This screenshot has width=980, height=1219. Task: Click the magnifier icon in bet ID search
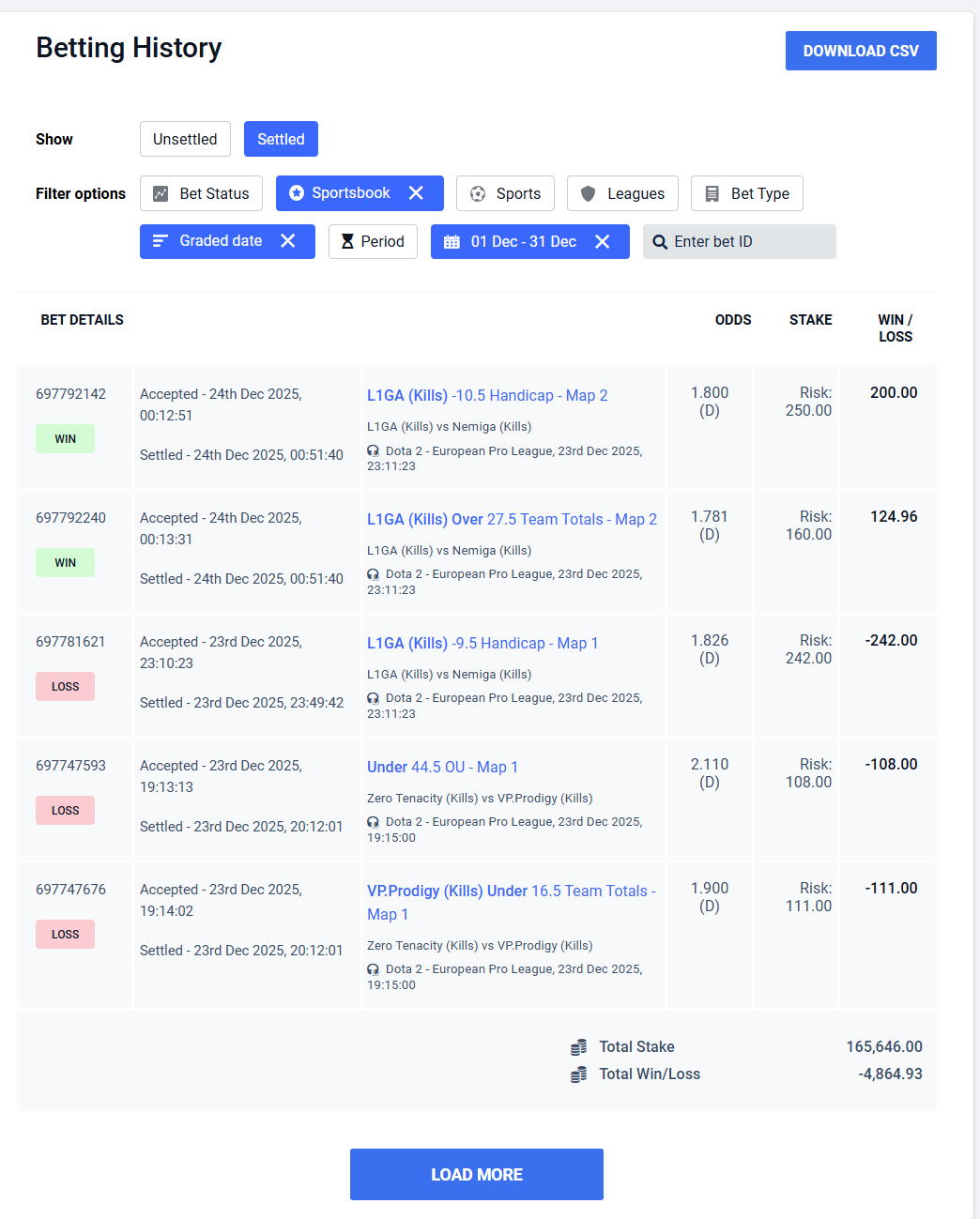pyautogui.click(x=660, y=242)
